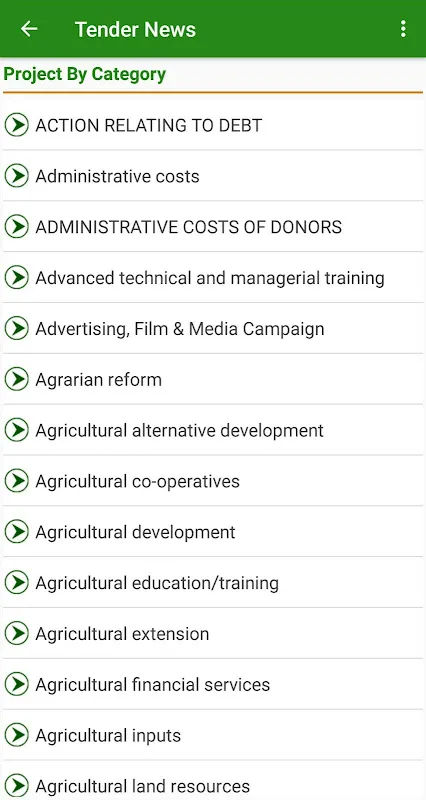The width and height of the screenshot is (426, 800).
Task: Go back using the arrow icon
Action: 29,29
